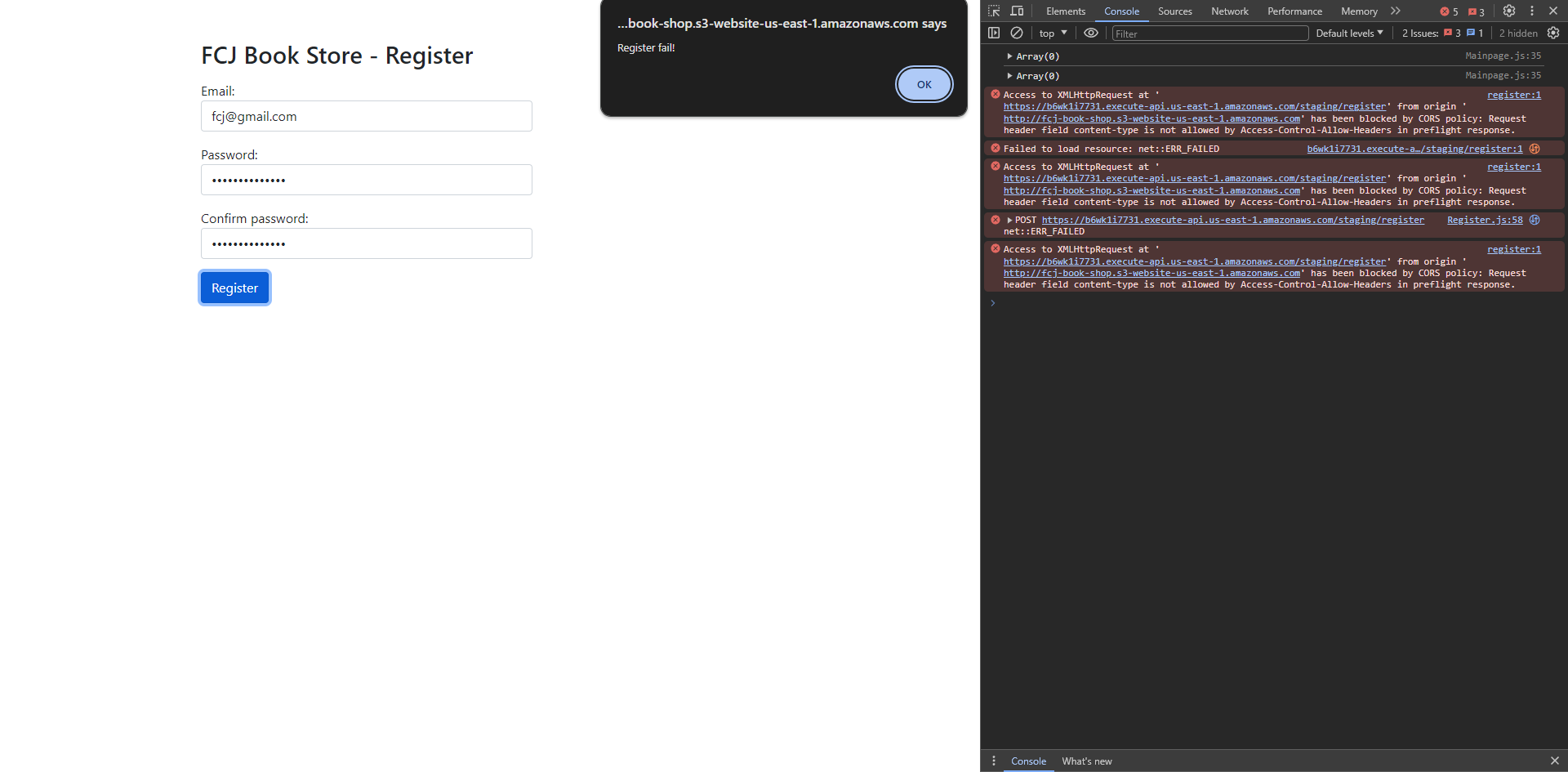Click the 'Failed to load resource: net::ERR_FAILED' message
1568x772 pixels.
coord(1111,149)
